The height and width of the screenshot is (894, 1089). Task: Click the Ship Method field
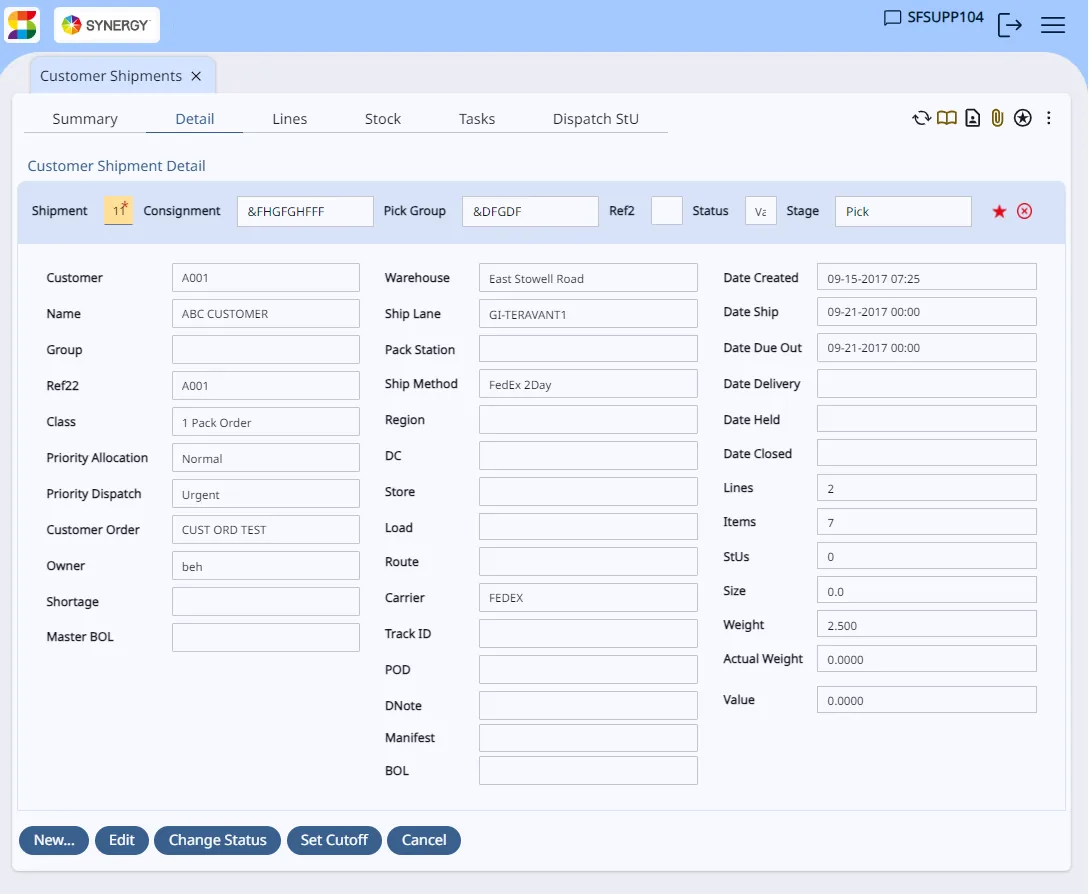pos(588,384)
